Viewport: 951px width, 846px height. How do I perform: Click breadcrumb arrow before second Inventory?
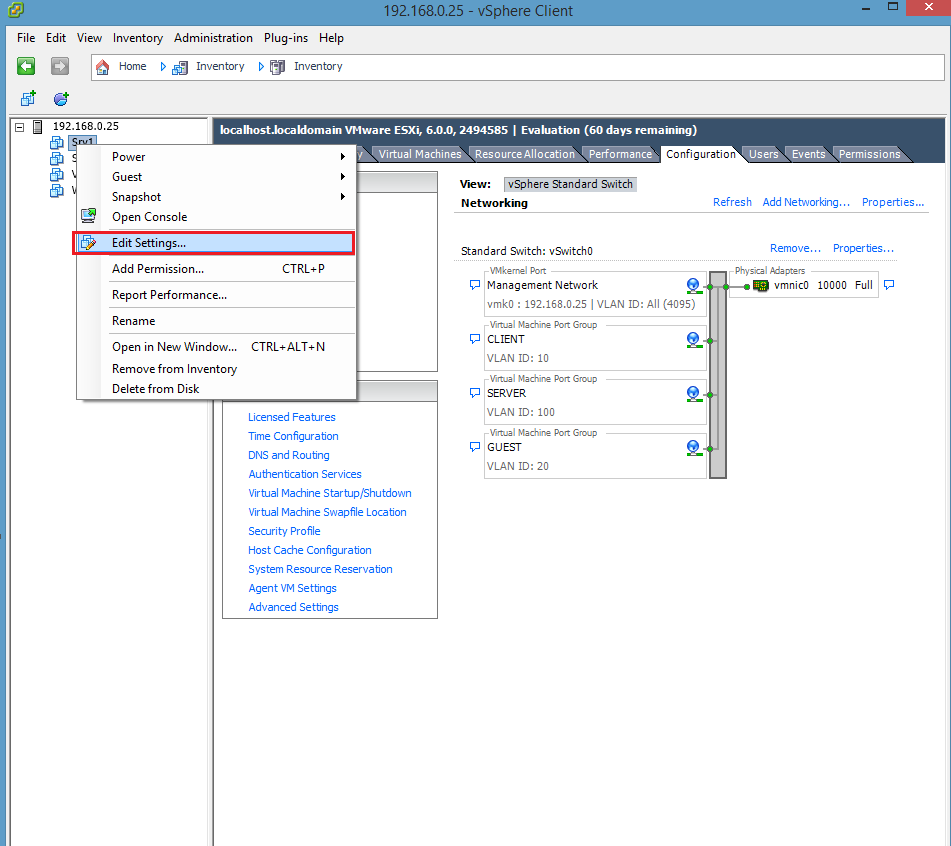coord(261,67)
